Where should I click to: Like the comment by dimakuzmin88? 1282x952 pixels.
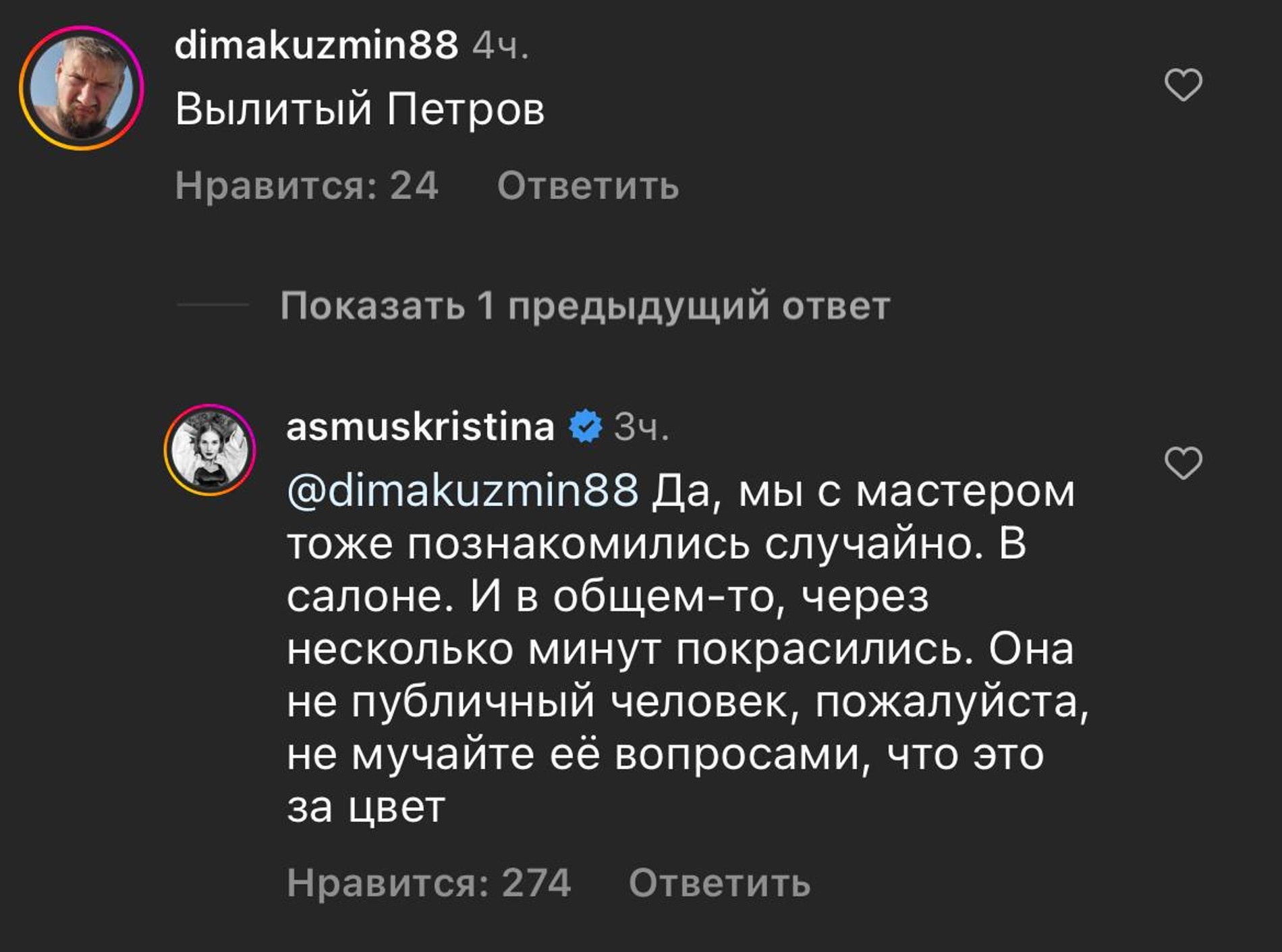point(1183,85)
